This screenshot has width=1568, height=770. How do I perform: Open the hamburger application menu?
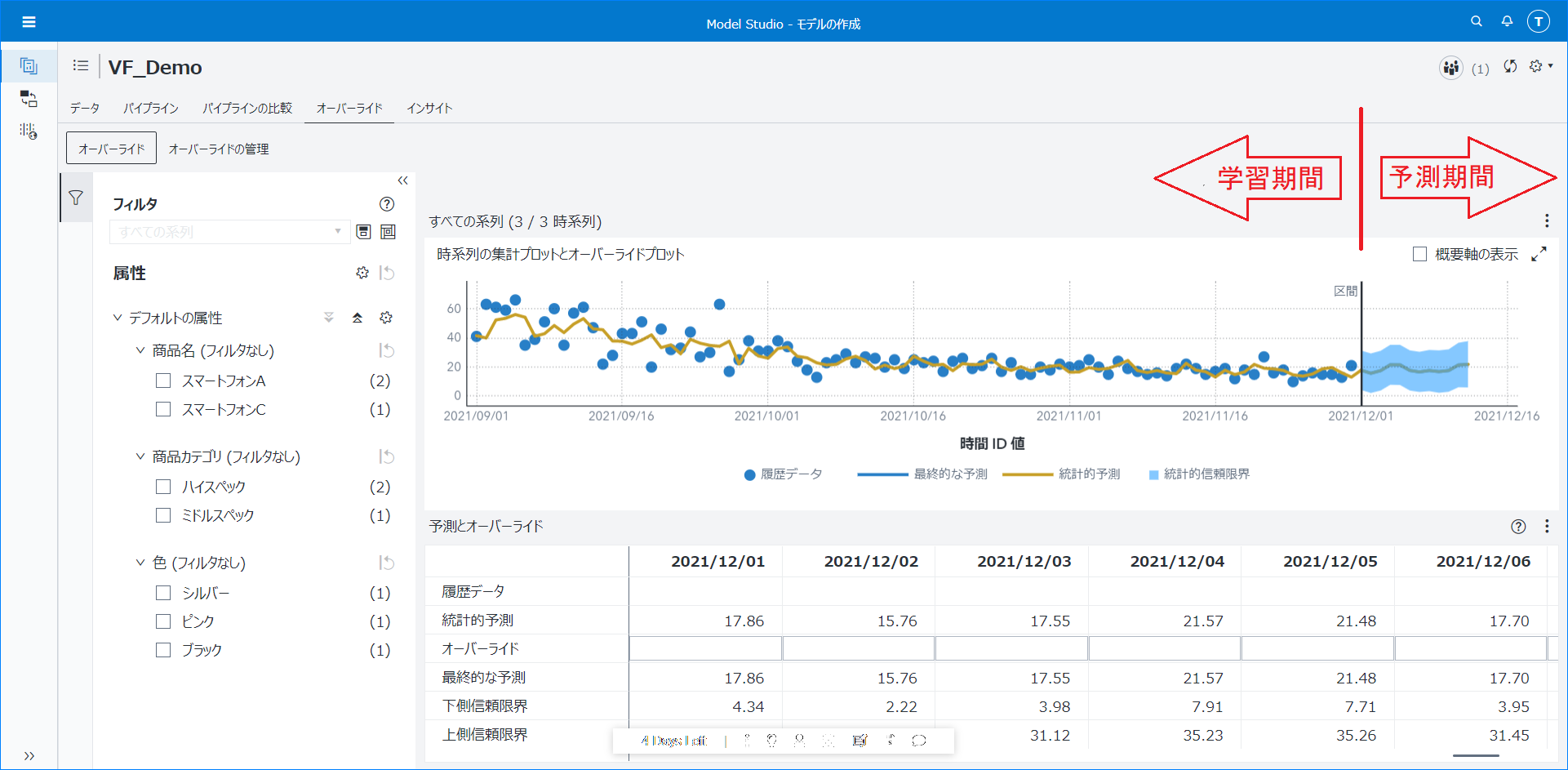[x=29, y=22]
